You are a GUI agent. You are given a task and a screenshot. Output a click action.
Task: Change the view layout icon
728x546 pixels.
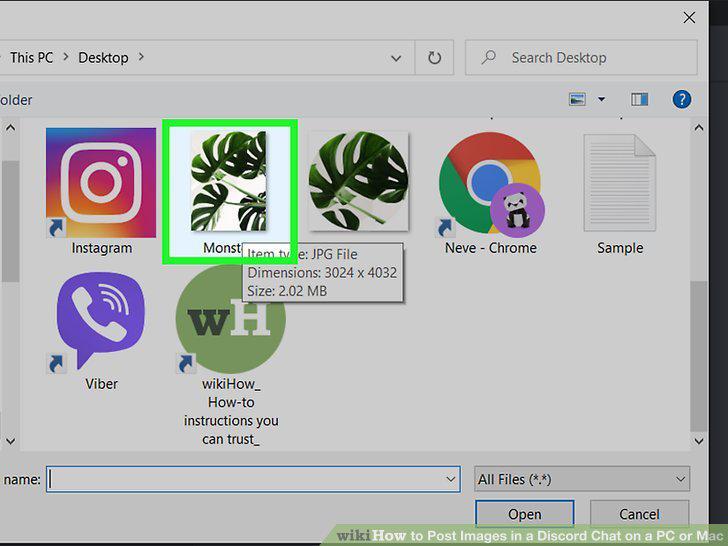(x=577, y=99)
